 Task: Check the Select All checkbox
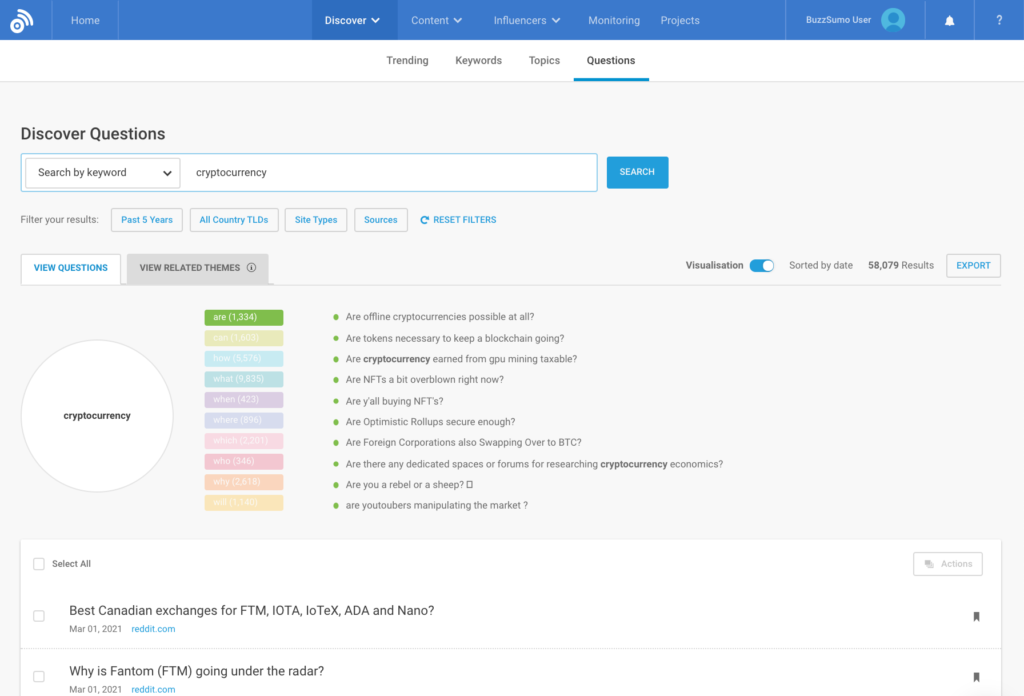pos(38,563)
